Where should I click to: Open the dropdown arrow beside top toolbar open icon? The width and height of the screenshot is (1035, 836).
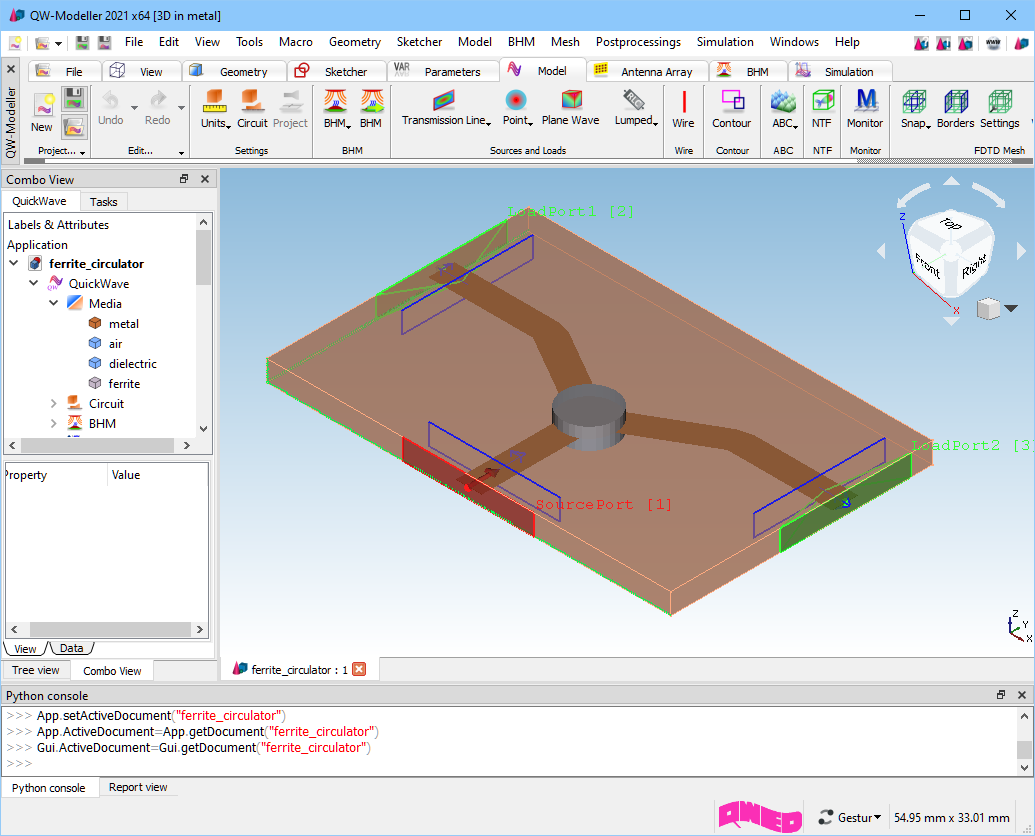[59, 44]
